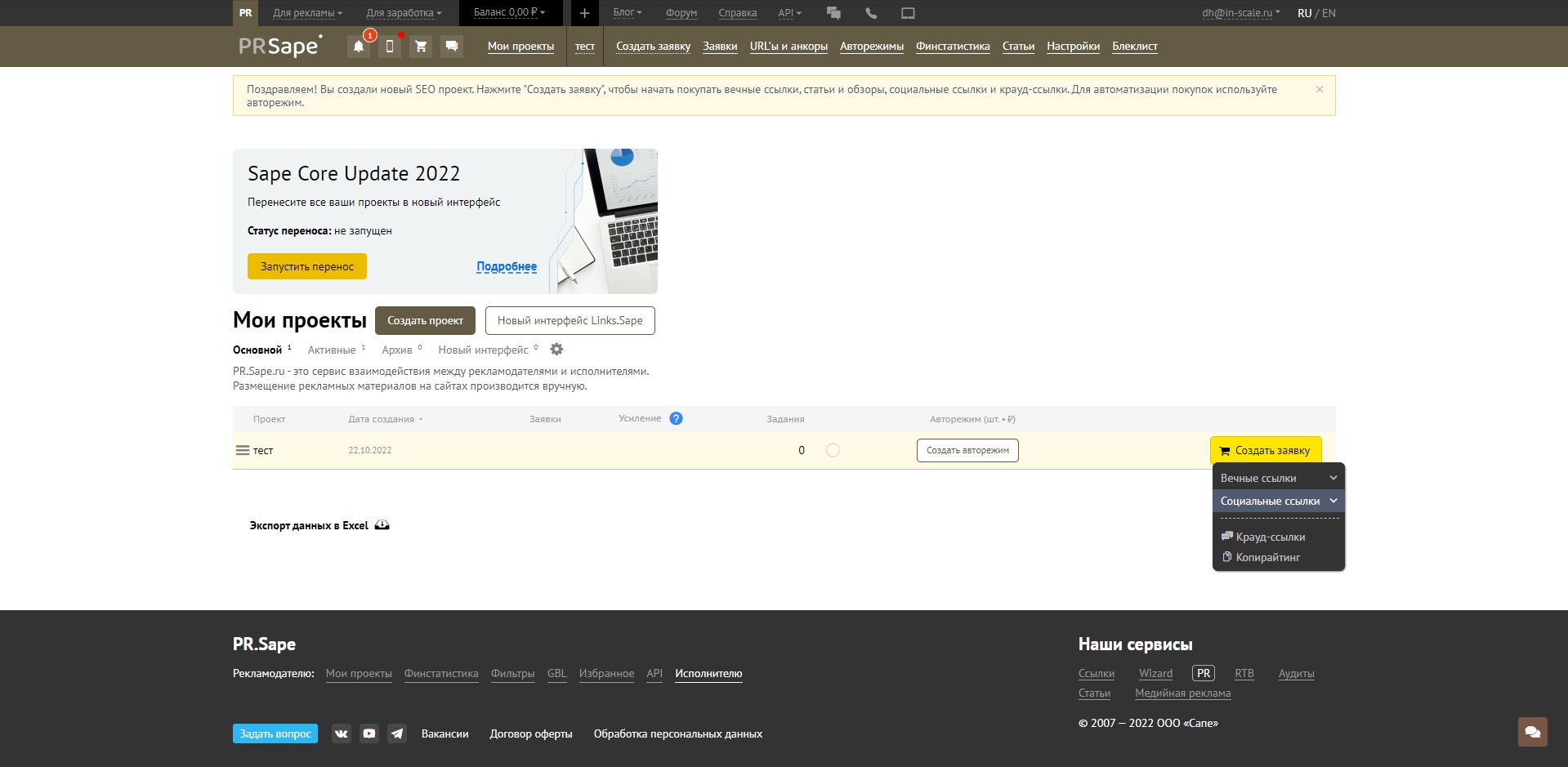The width and height of the screenshot is (1568, 767).
Task: Click the phone handset icon in top bar
Action: 871,13
